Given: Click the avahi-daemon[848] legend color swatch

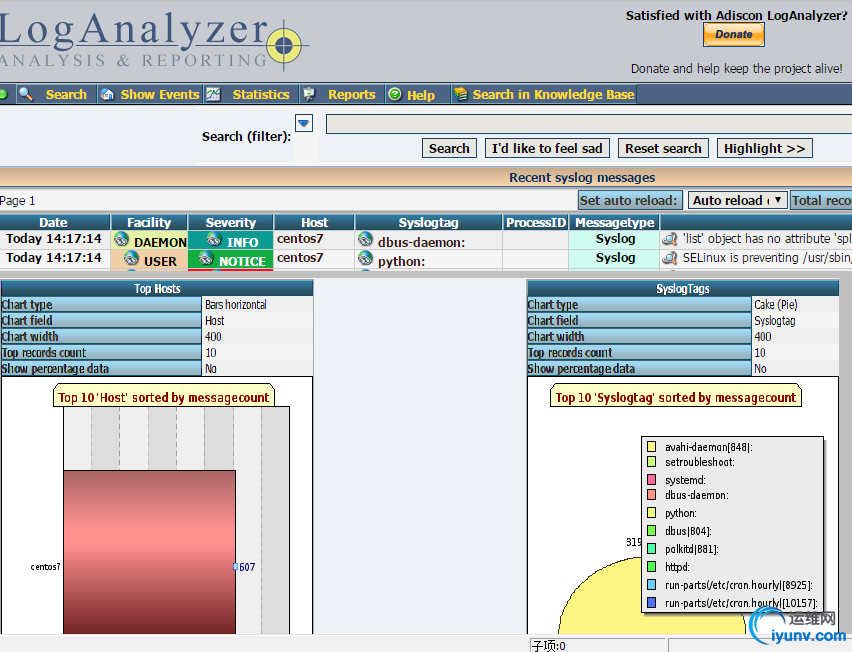Looking at the screenshot, I should click(x=651, y=447).
